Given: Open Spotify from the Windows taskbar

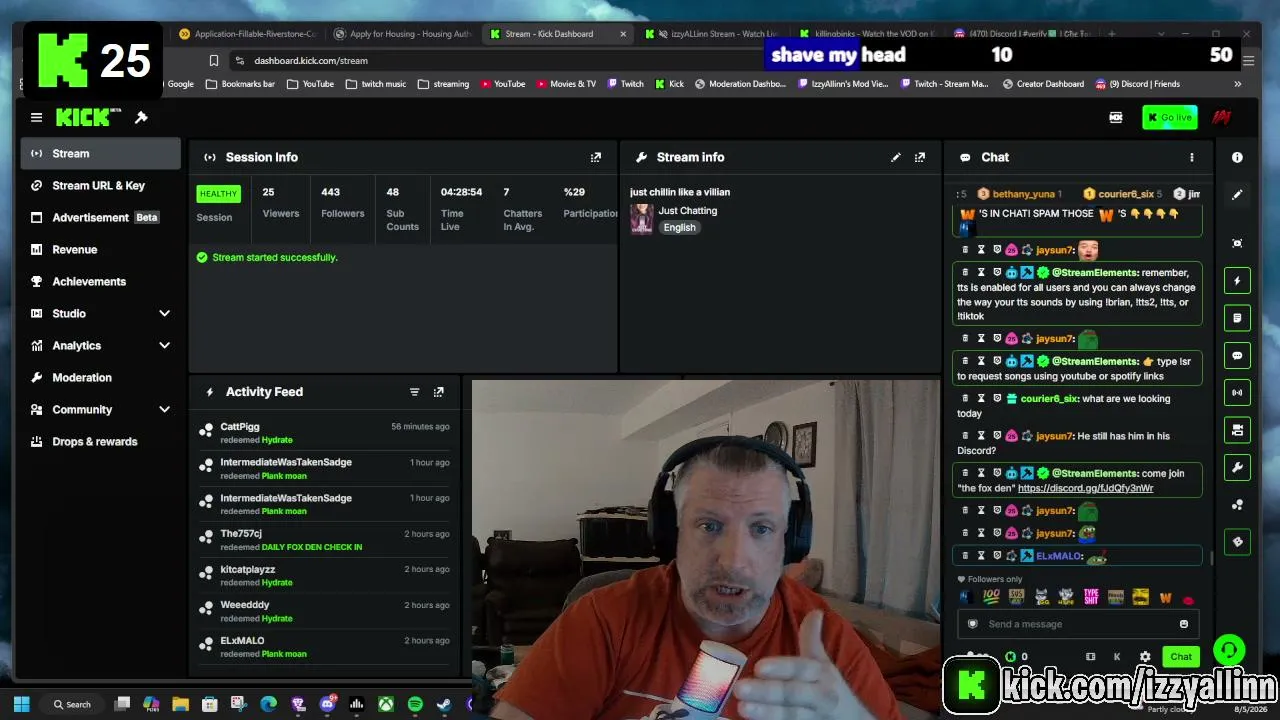Looking at the screenshot, I should click(415, 704).
